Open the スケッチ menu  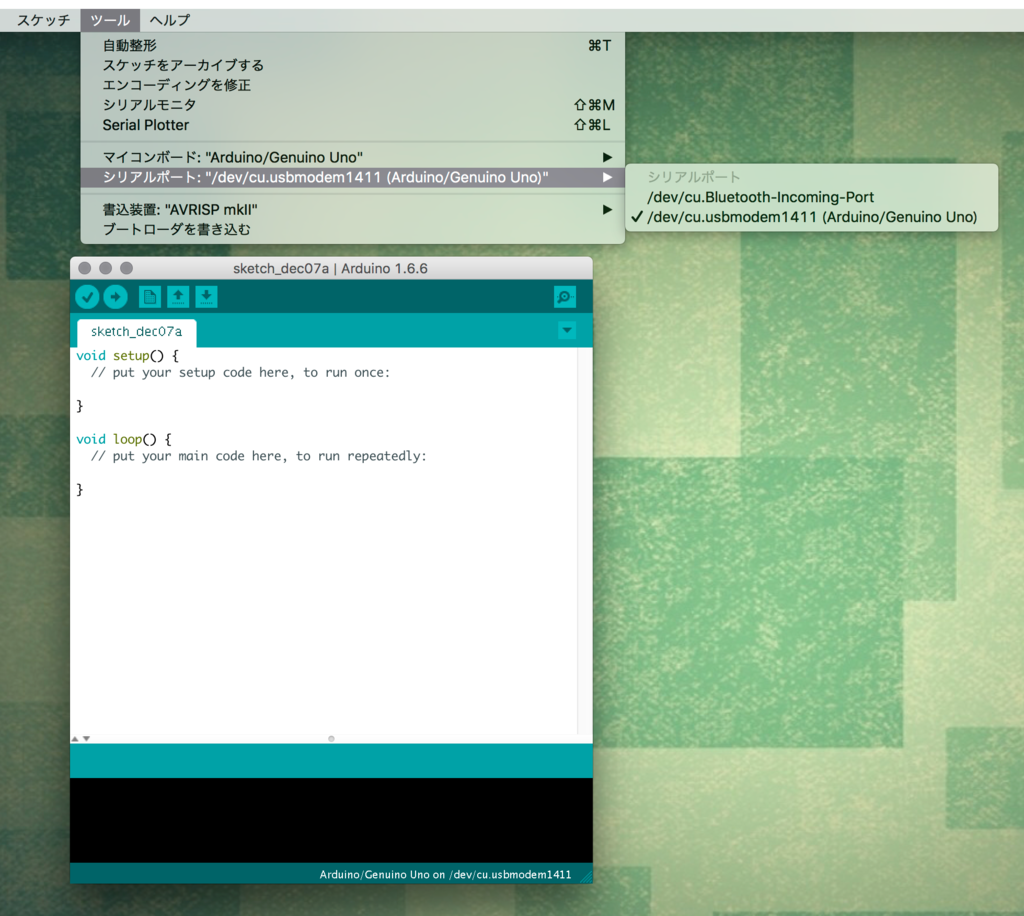pyautogui.click(x=43, y=20)
